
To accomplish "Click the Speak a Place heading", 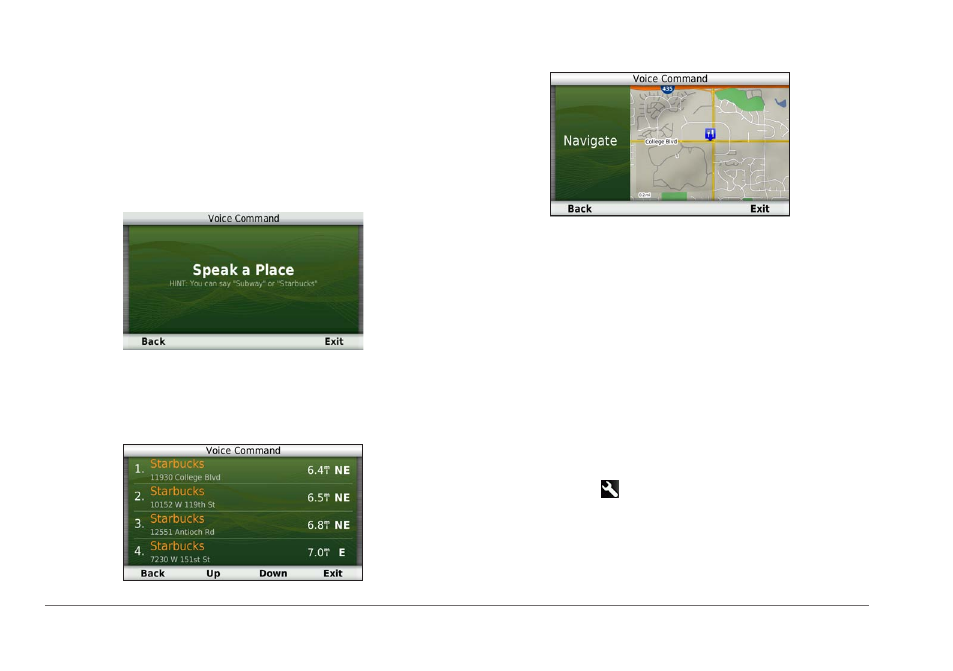I will 243,270.
